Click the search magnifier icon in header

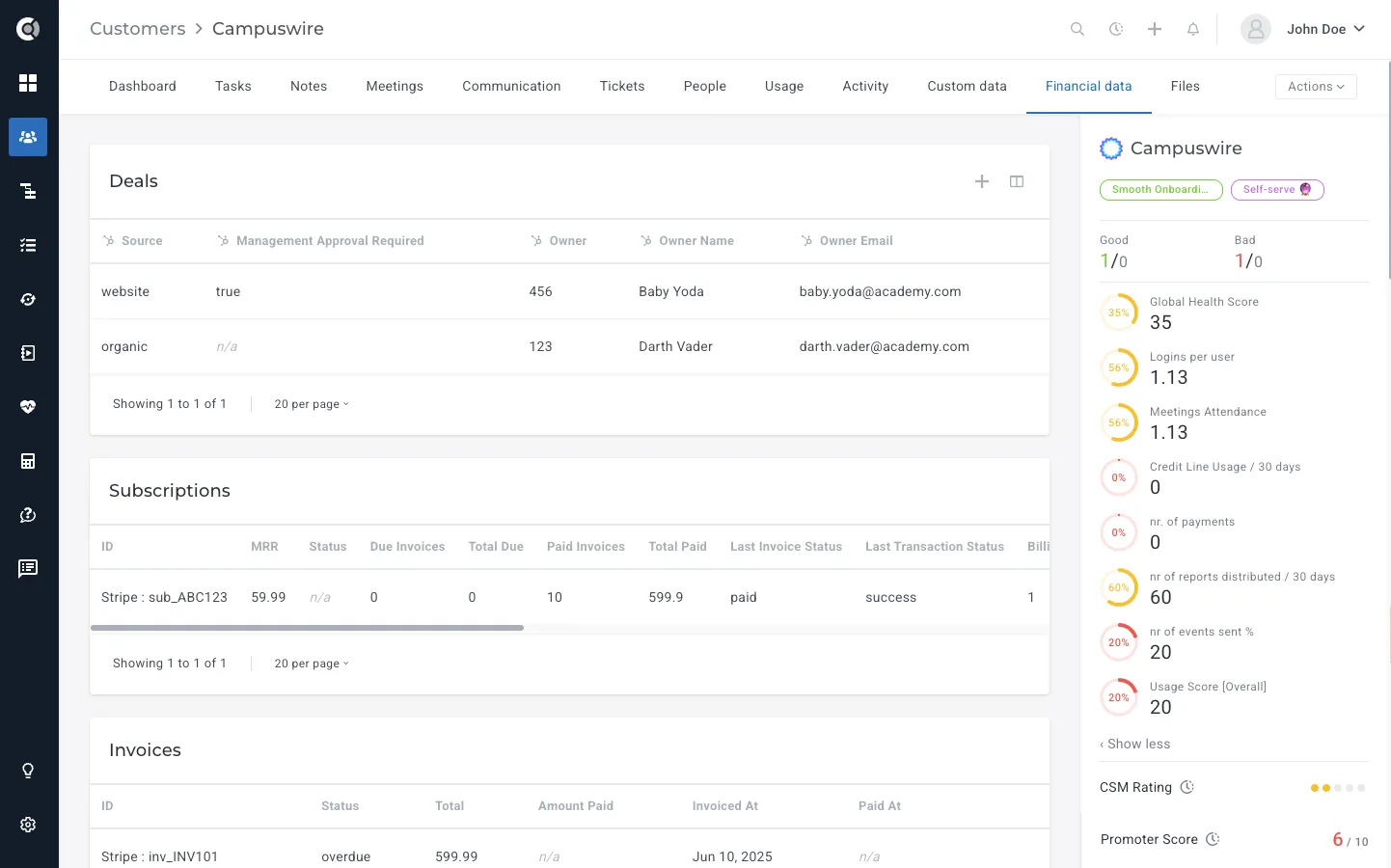1077,29
